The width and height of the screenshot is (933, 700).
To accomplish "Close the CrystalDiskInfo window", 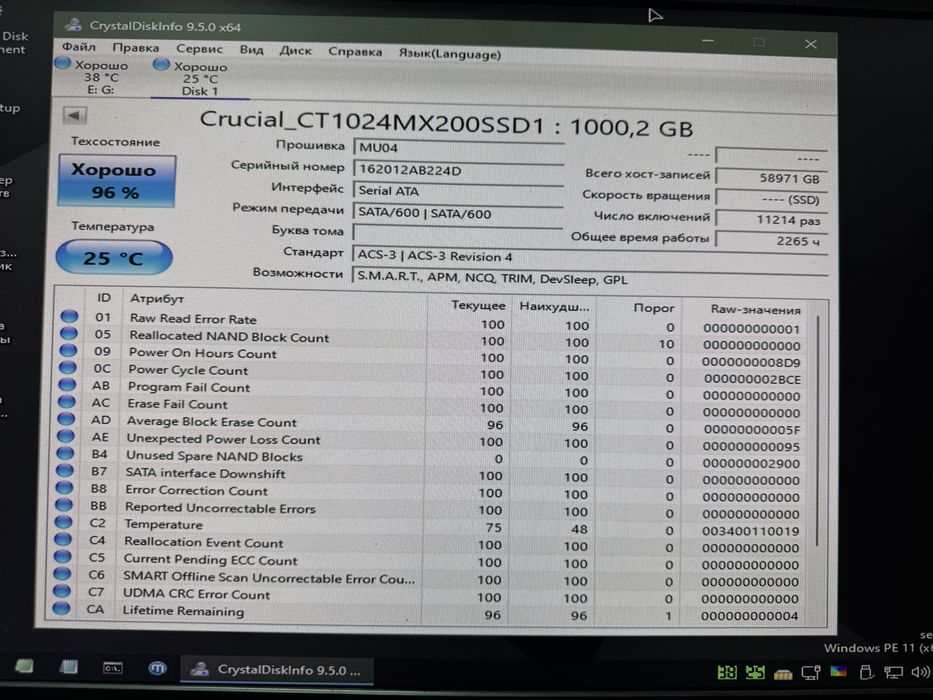I will pyautogui.click(x=810, y=44).
